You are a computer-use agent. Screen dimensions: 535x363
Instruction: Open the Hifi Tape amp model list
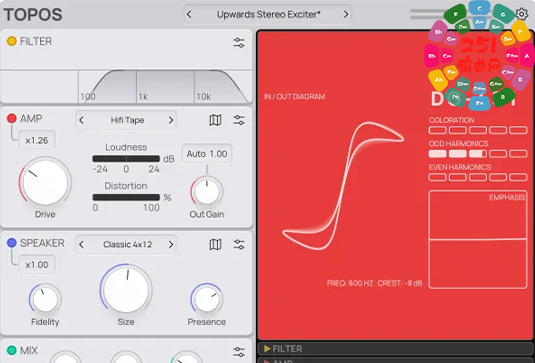tap(127, 120)
